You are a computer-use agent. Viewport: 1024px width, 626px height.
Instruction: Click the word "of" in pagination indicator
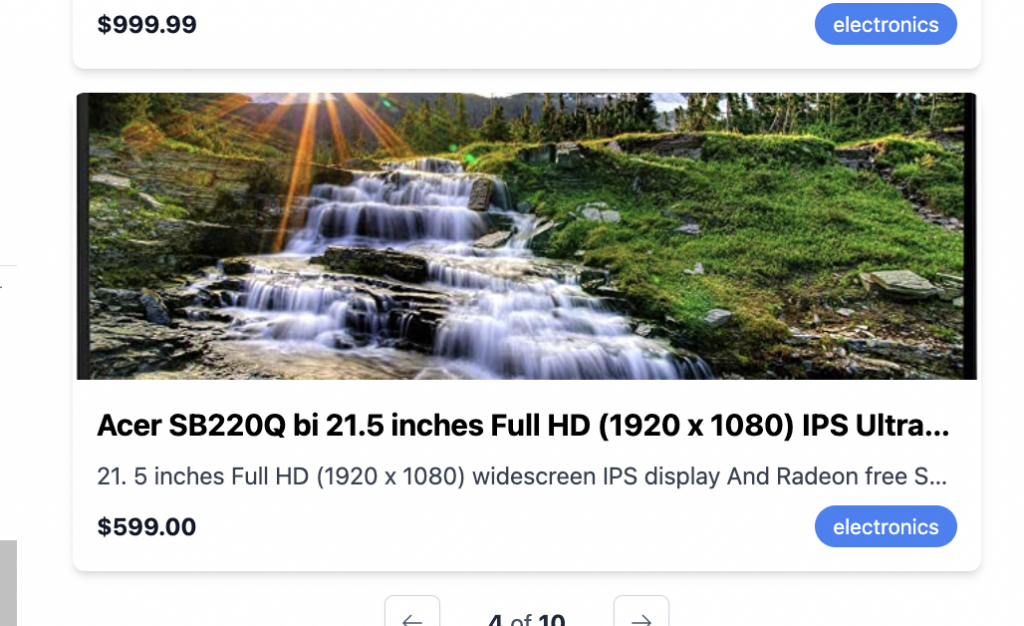[x=520, y=619]
